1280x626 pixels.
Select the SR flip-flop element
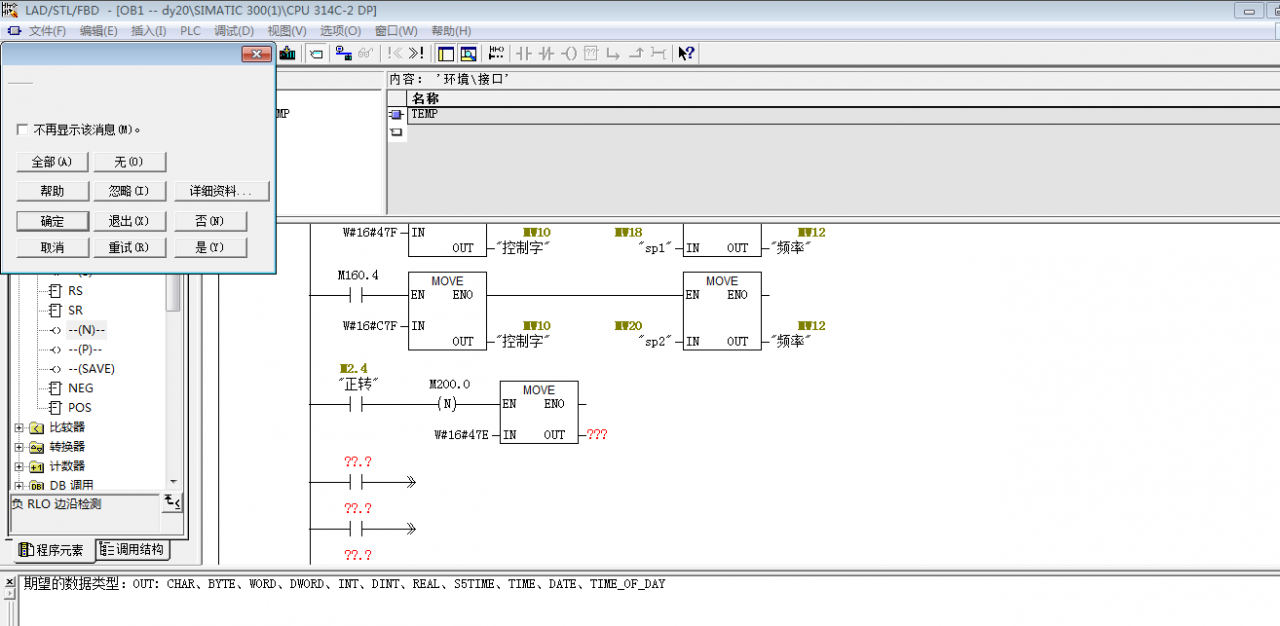(75, 310)
